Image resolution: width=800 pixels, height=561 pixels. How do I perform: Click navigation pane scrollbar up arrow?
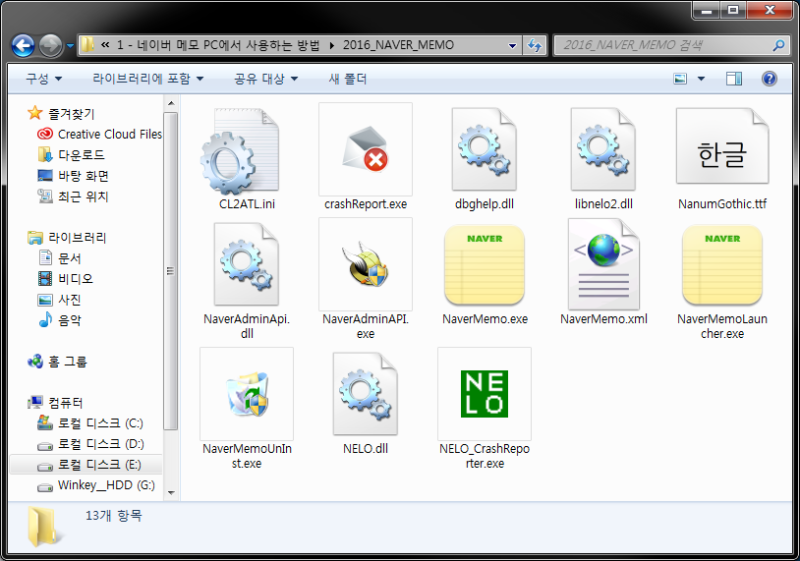171,104
